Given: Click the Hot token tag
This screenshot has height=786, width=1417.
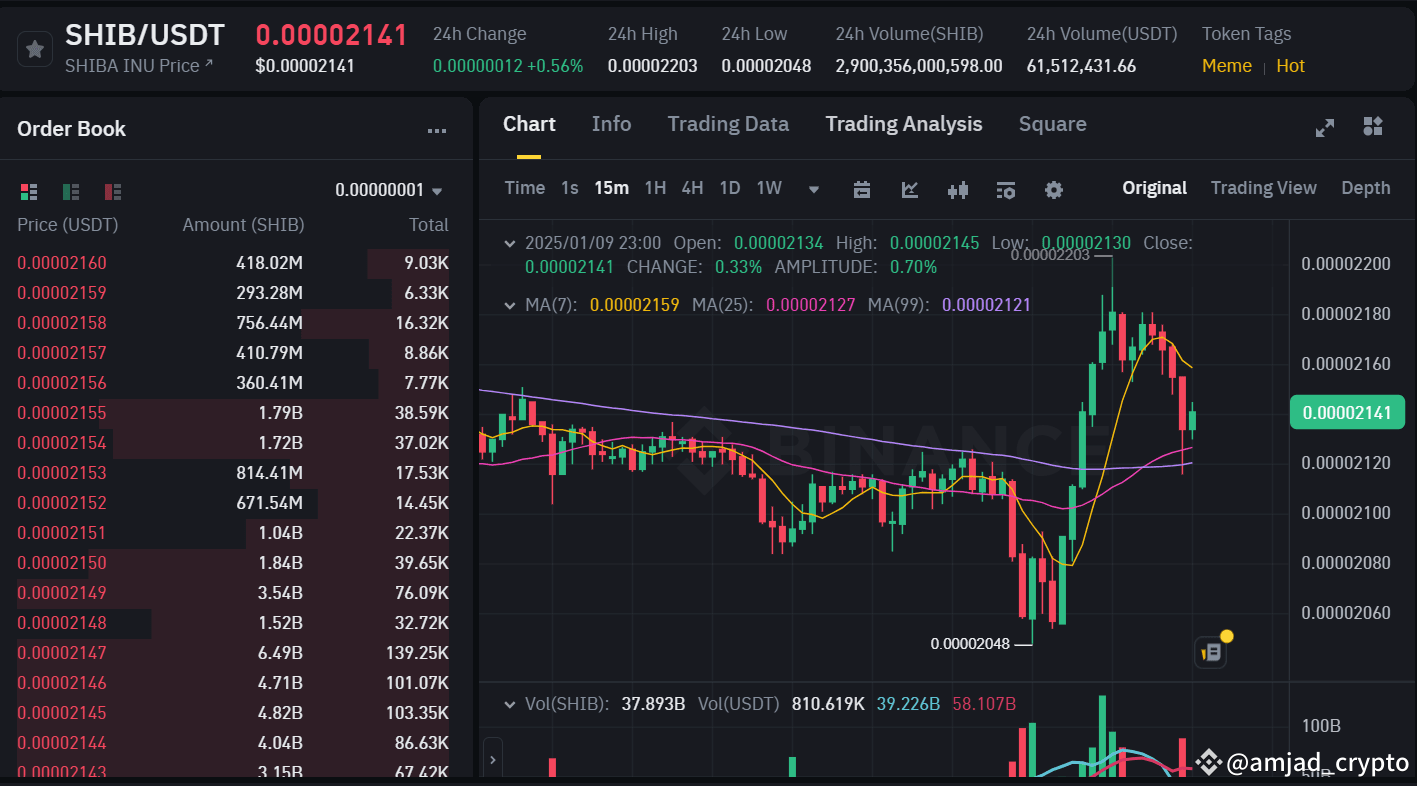Looking at the screenshot, I should (x=1290, y=66).
